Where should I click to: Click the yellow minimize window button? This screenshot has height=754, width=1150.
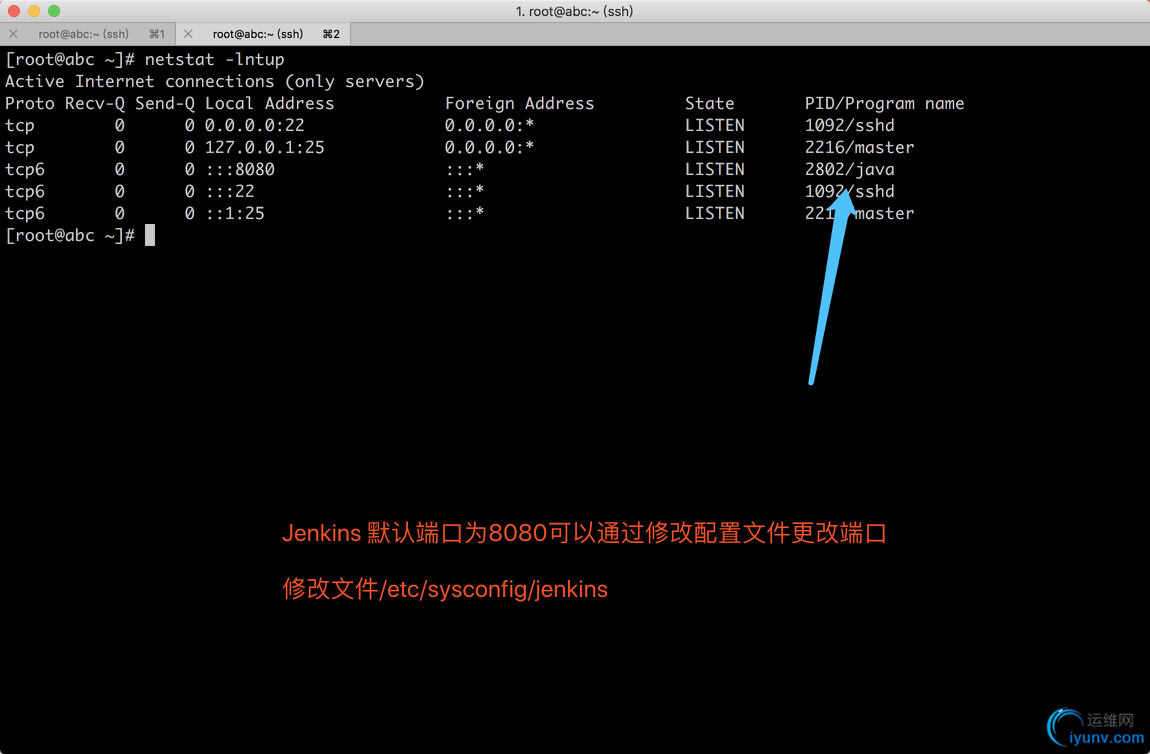pos(34,11)
